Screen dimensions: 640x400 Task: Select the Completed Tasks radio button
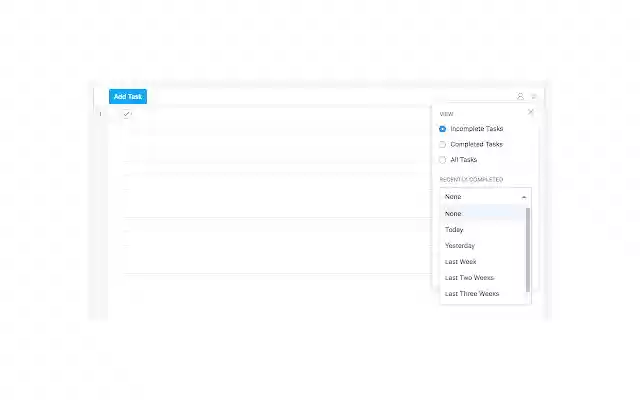442,144
